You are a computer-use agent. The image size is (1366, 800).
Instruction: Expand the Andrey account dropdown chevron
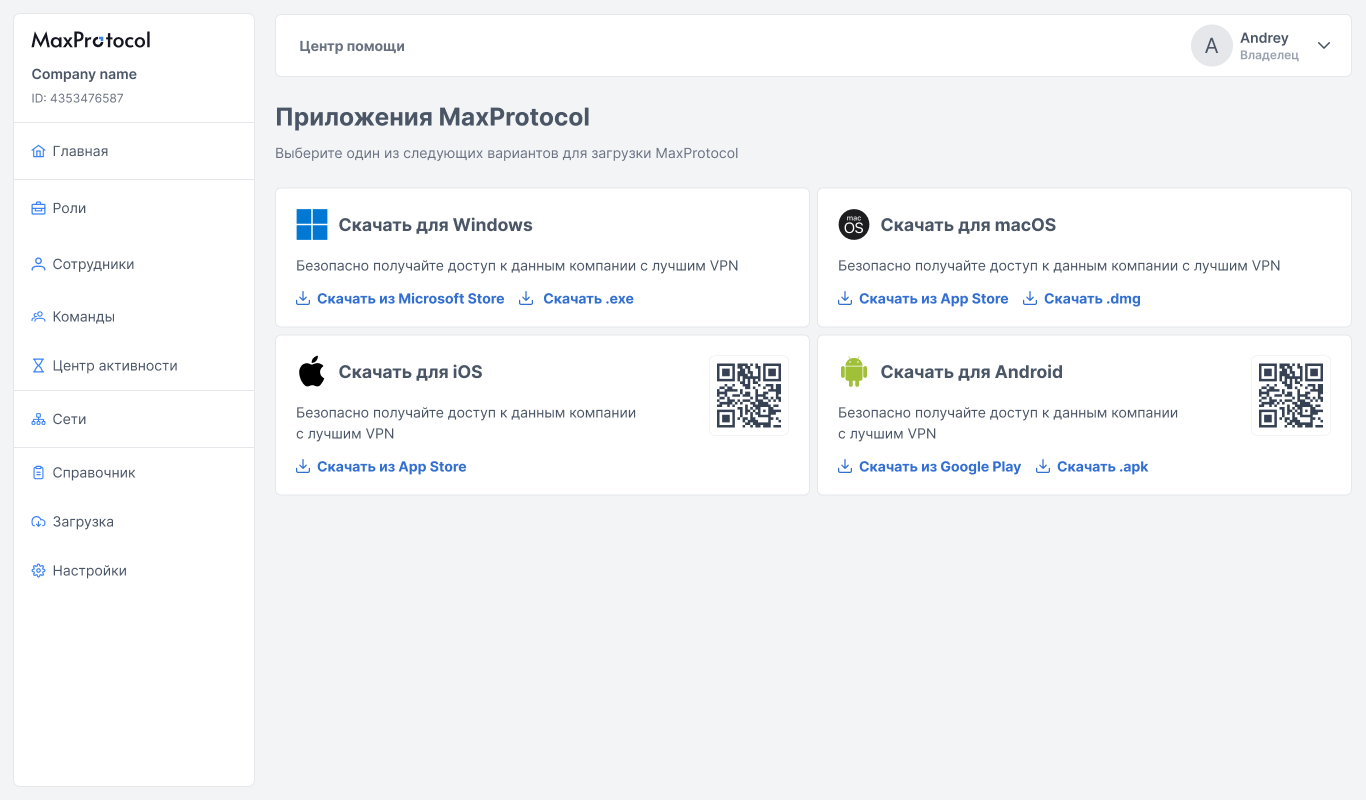click(x=1324, y=45)
